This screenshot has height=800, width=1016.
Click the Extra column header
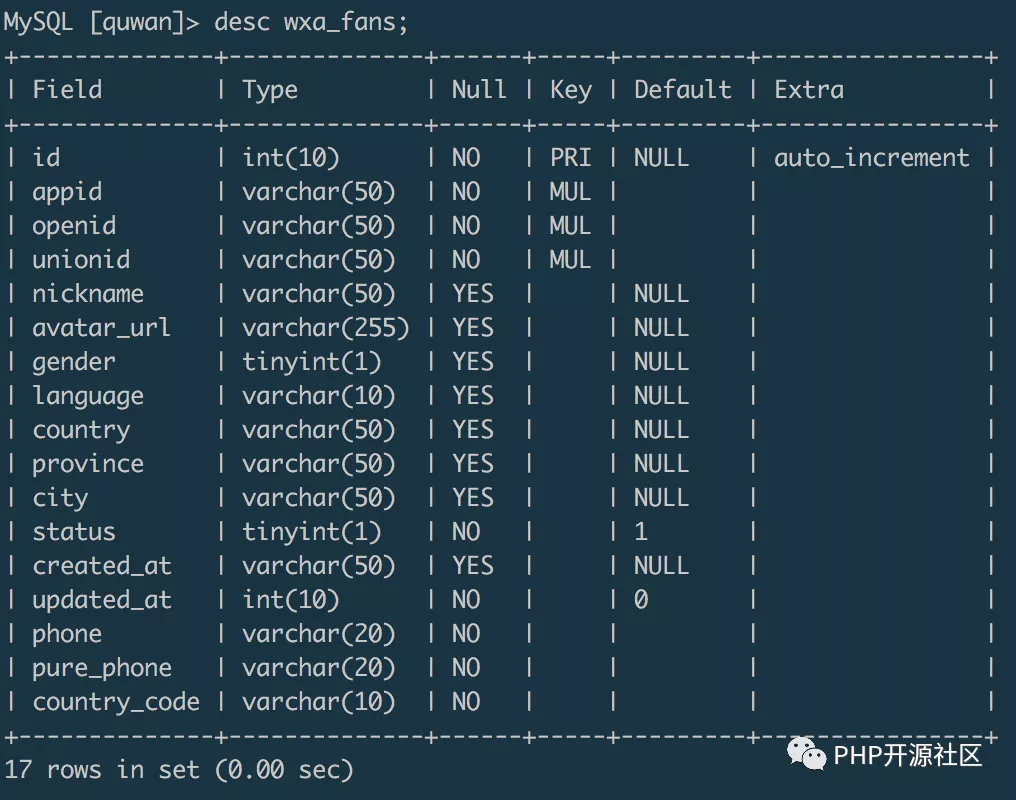[x=809, y=90]
